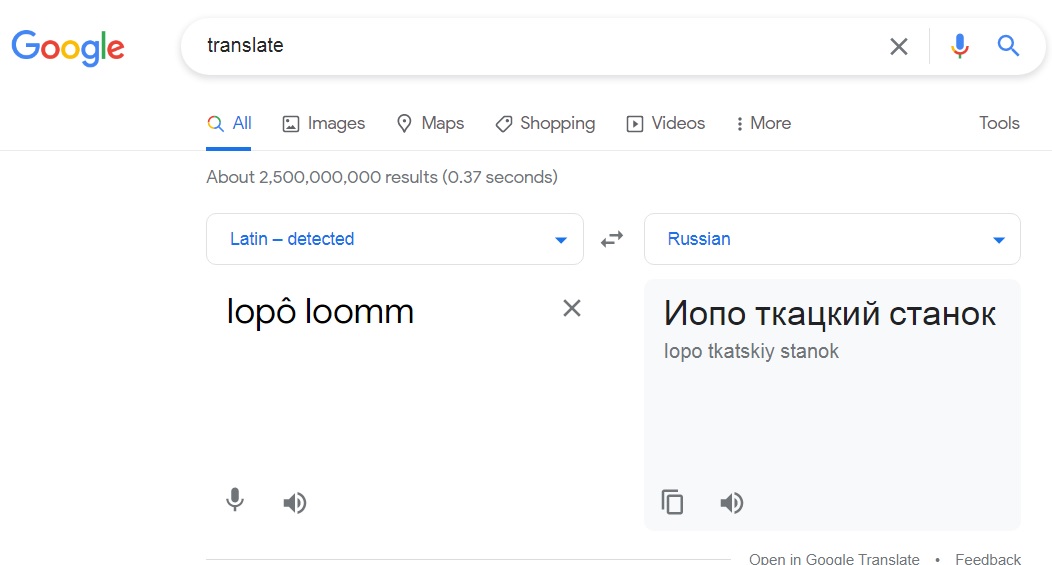
Task: Open the Shopping results tab
Action: [545, 124]
